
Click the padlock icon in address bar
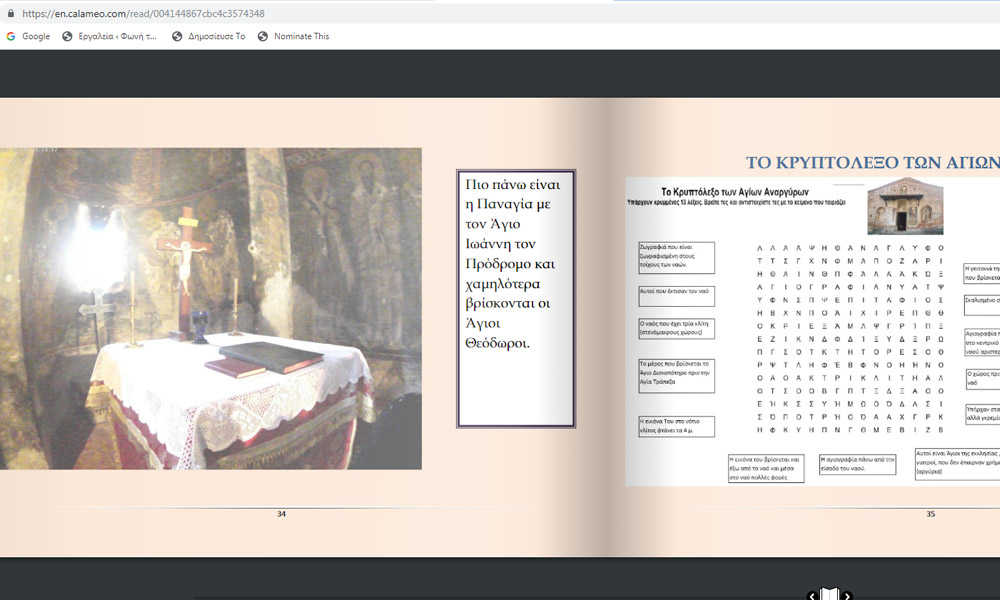tap(11, 13)
